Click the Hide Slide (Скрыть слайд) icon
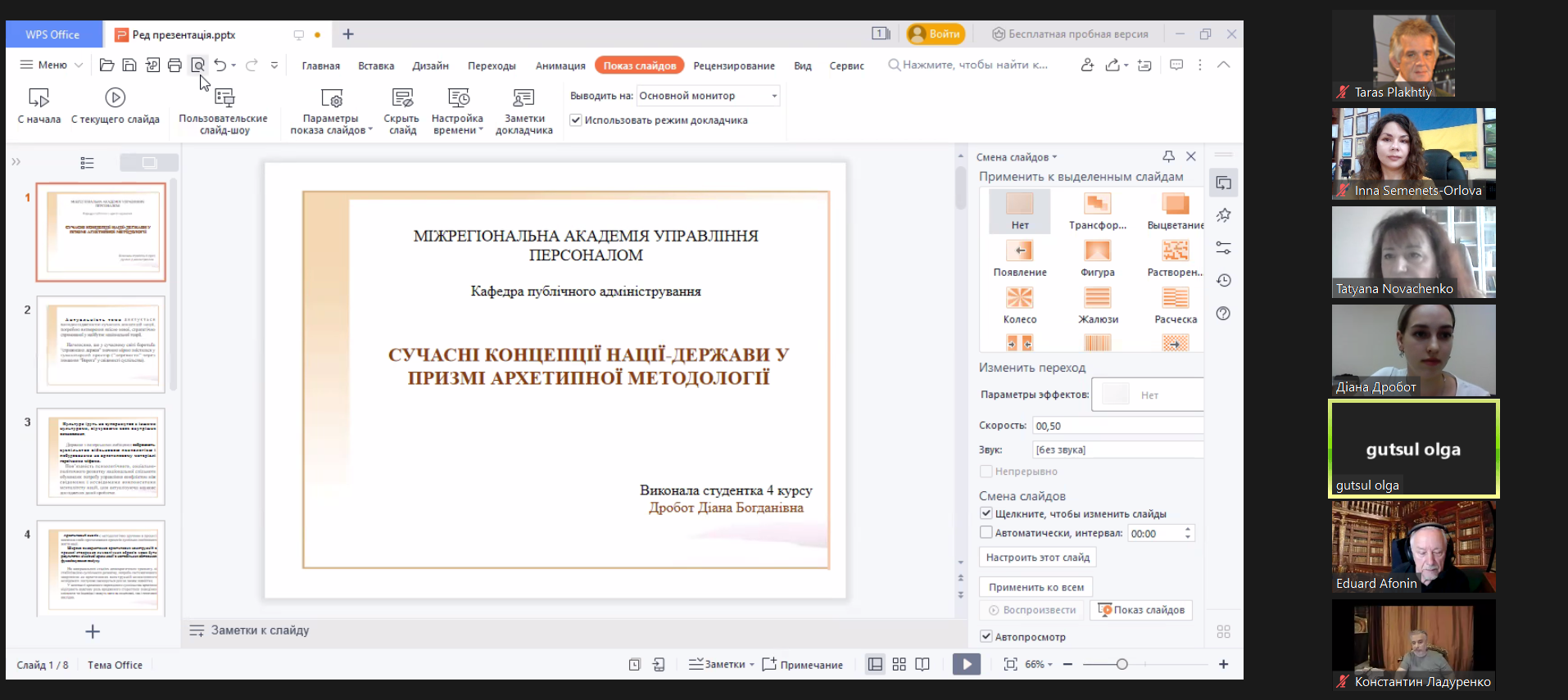 pos(402,99)
